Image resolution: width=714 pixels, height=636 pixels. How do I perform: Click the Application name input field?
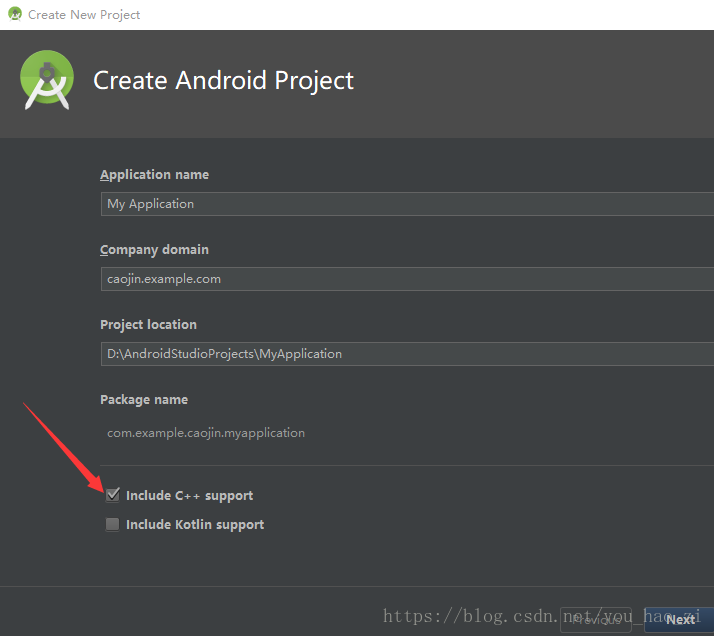click(407, 204)
